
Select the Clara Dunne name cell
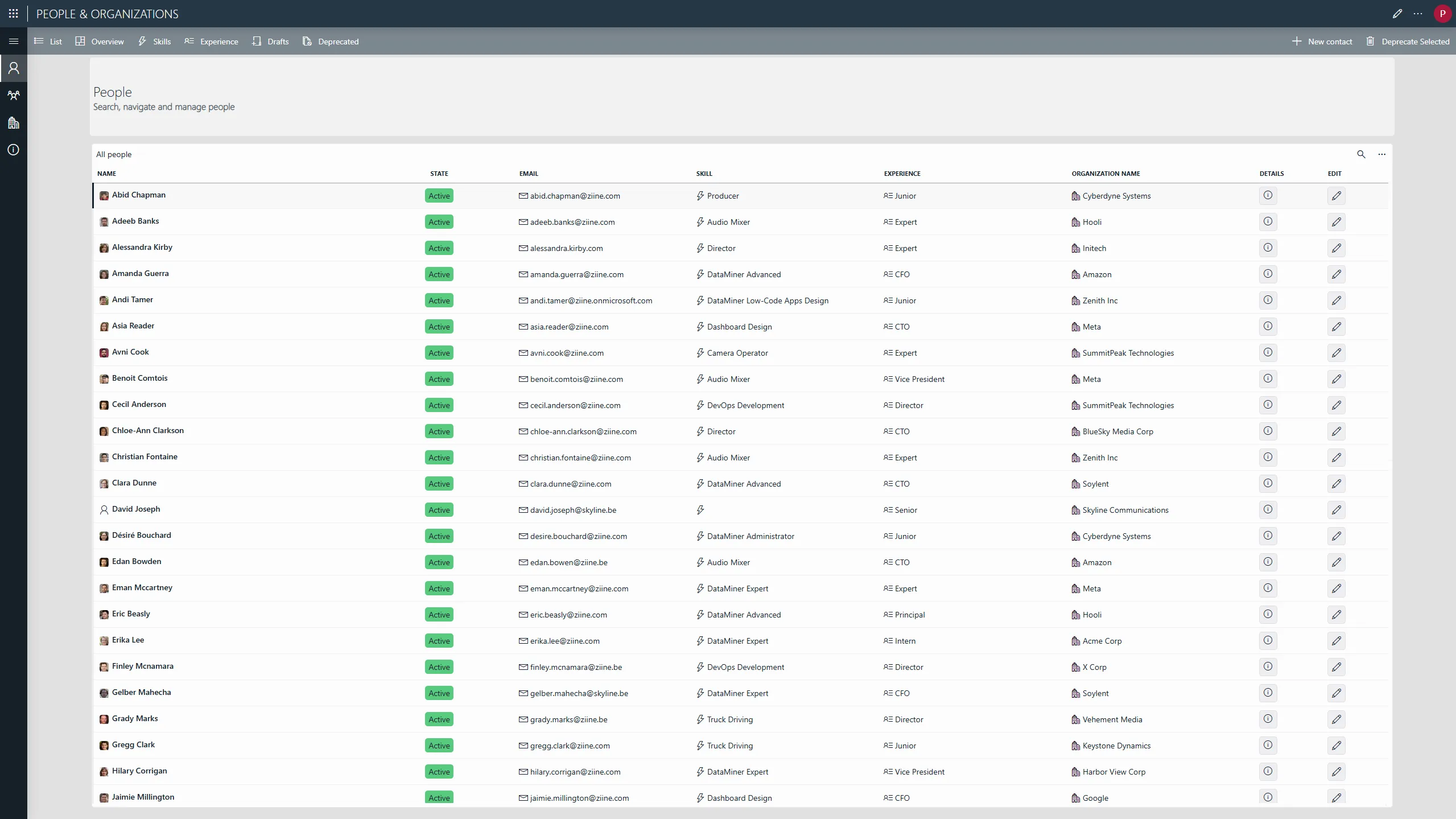click(x=134, y=483)
